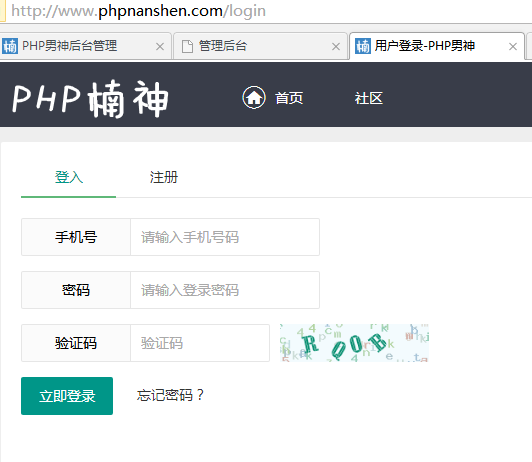
Task: Focus the 手机号 input field
Action: (x=225, y=237)
